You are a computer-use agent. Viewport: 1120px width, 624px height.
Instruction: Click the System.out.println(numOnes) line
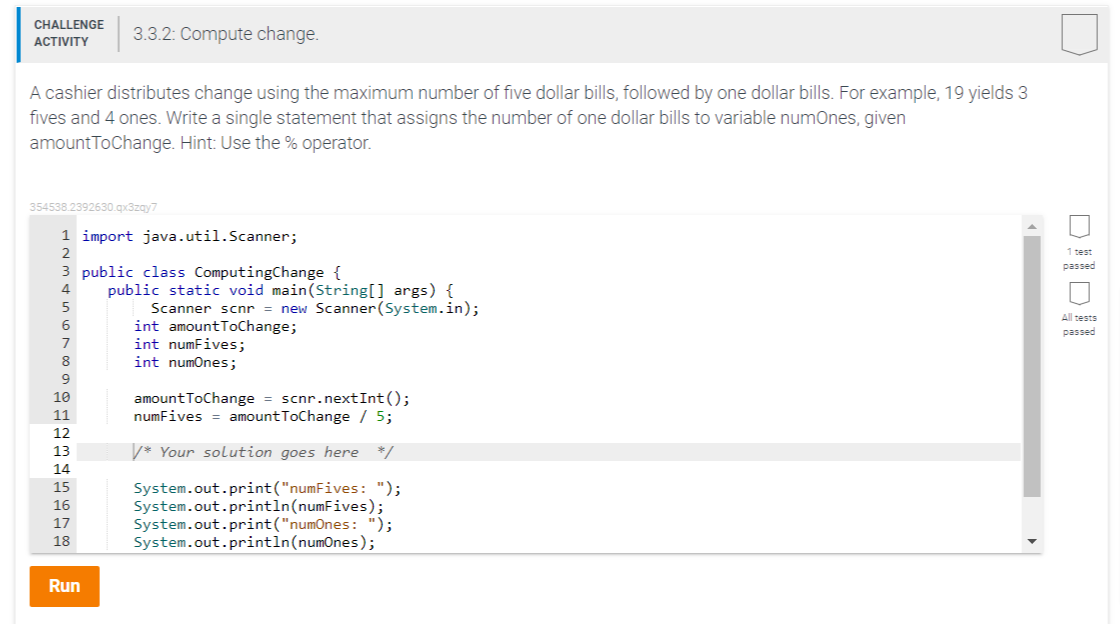coord(254,542)
